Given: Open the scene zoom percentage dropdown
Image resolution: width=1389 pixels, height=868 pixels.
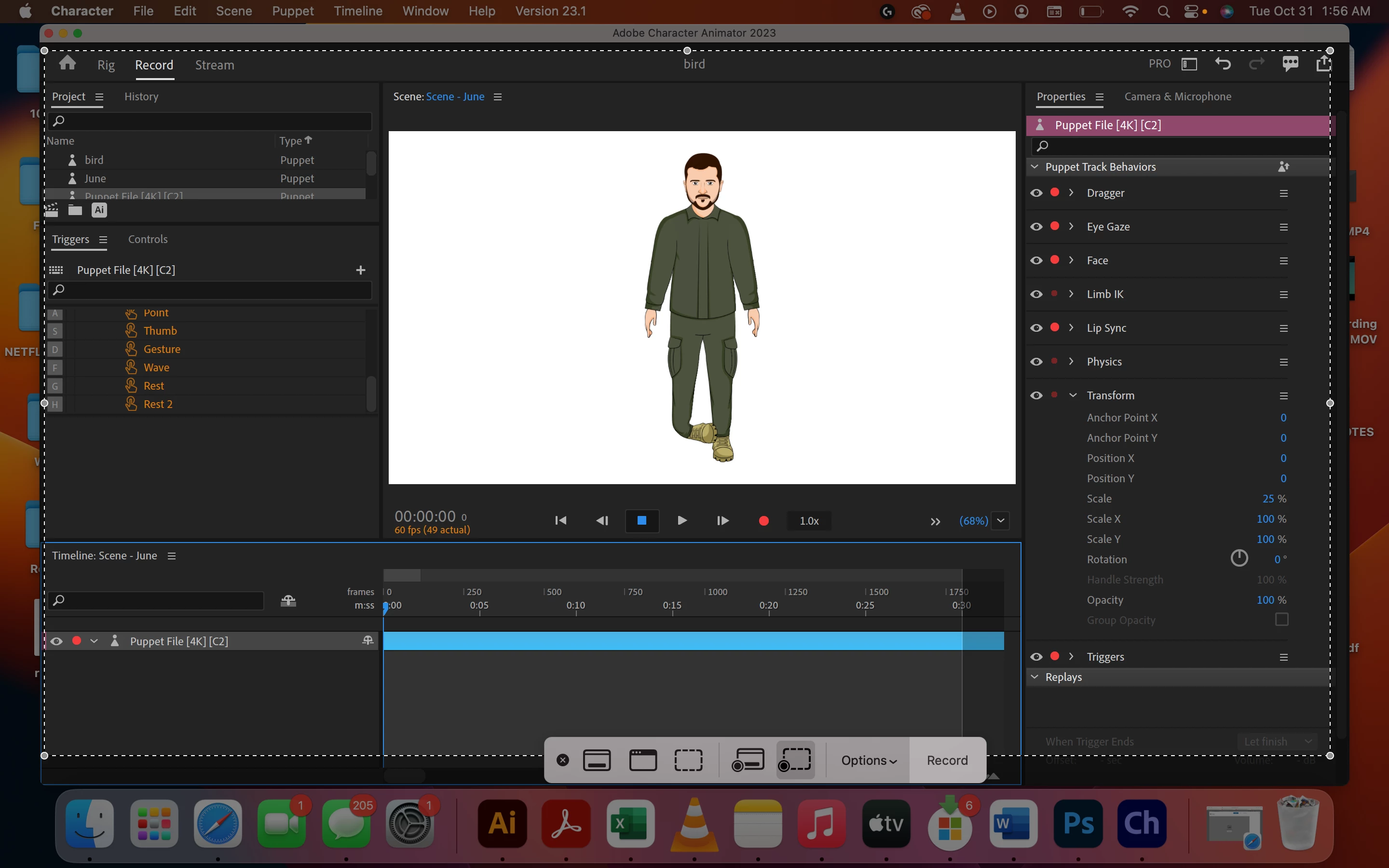Looking at the screenshot, I should click(x=1000, y=521).
